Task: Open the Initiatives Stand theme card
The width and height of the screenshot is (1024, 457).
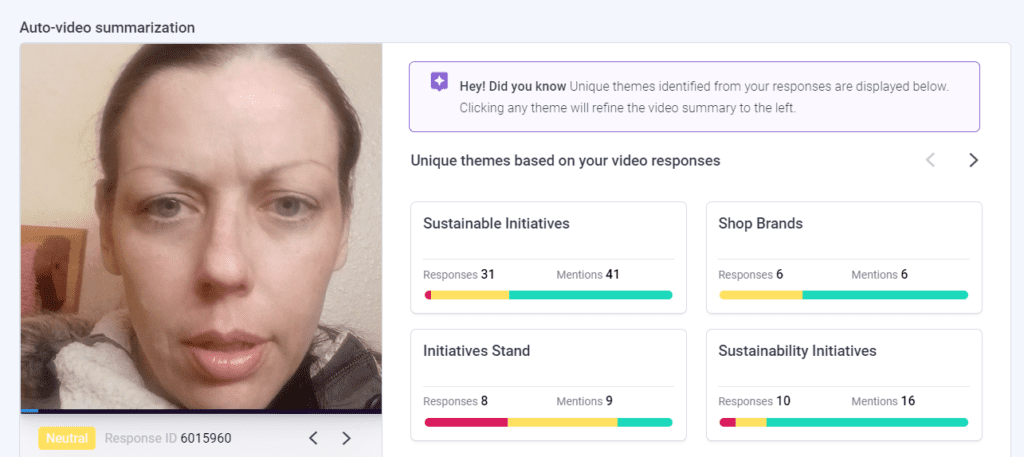Action: point(549,385)
